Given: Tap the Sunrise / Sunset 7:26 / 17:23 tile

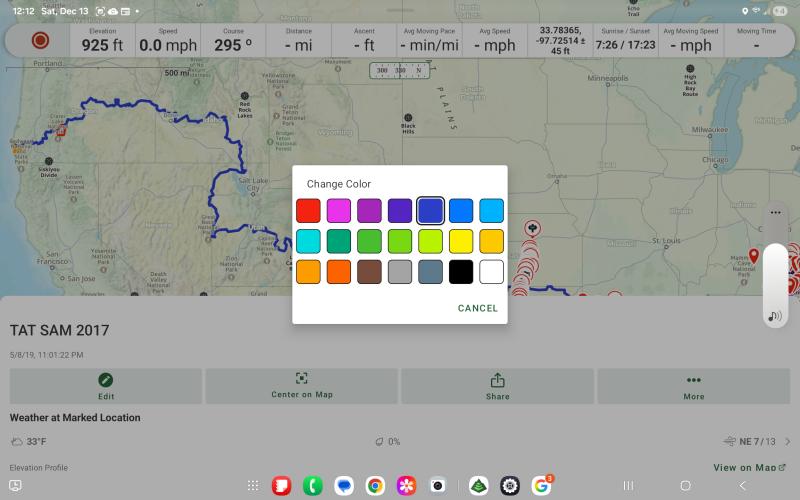Looking at the screenshot, I should tap(626, 40).
